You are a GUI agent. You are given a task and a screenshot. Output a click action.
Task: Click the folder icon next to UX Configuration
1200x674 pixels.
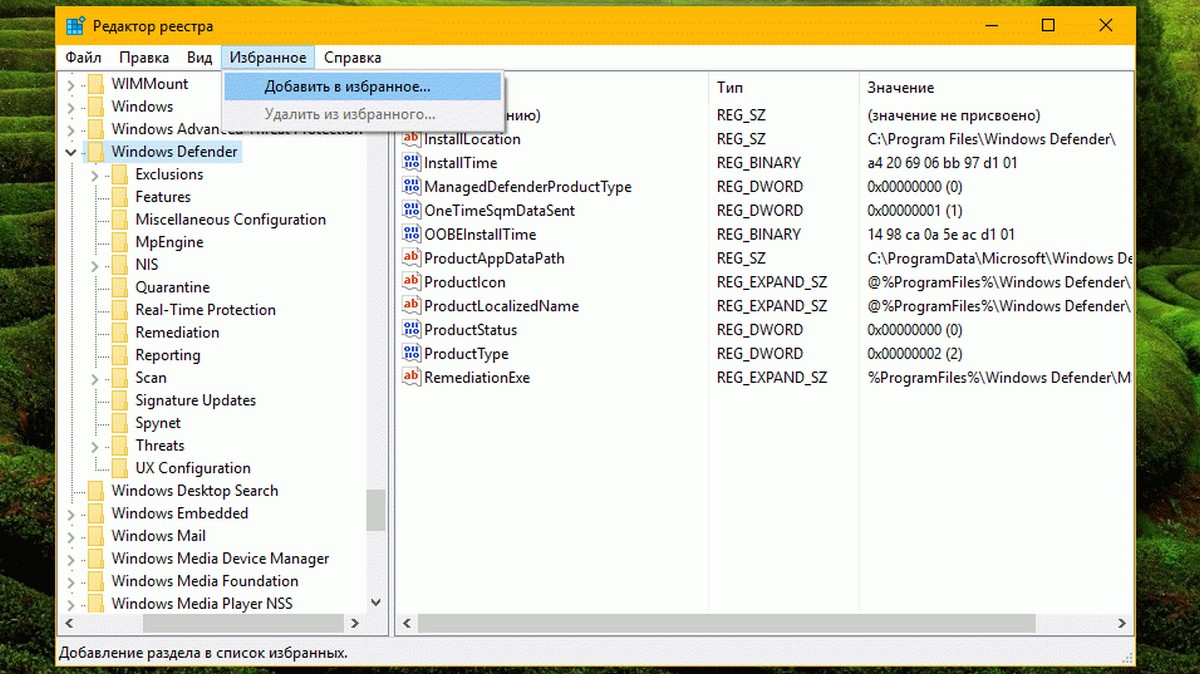(x=120, y=468)
